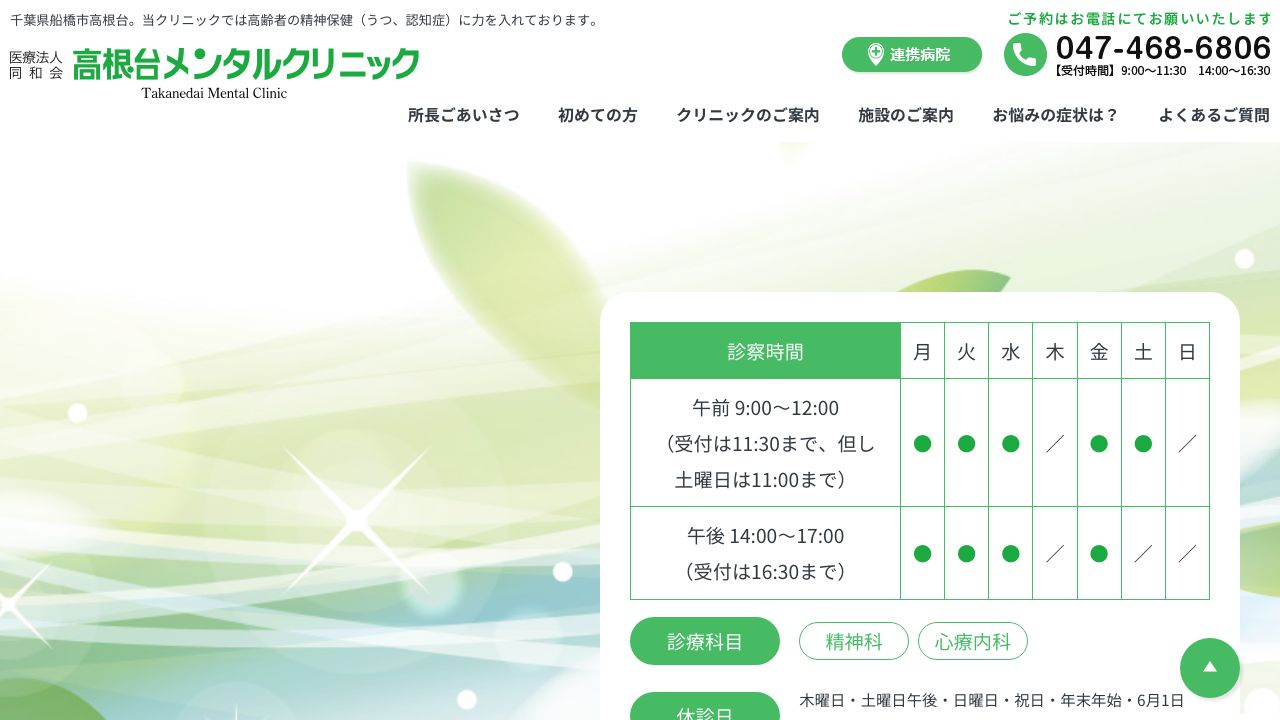The image size is (1280, 720).
Task: Open the 施設のご案内 page
Action: [x=906, y=115]
